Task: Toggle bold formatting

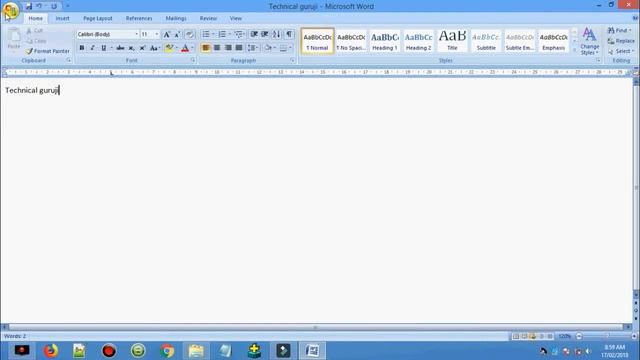Action: point(82,48)
